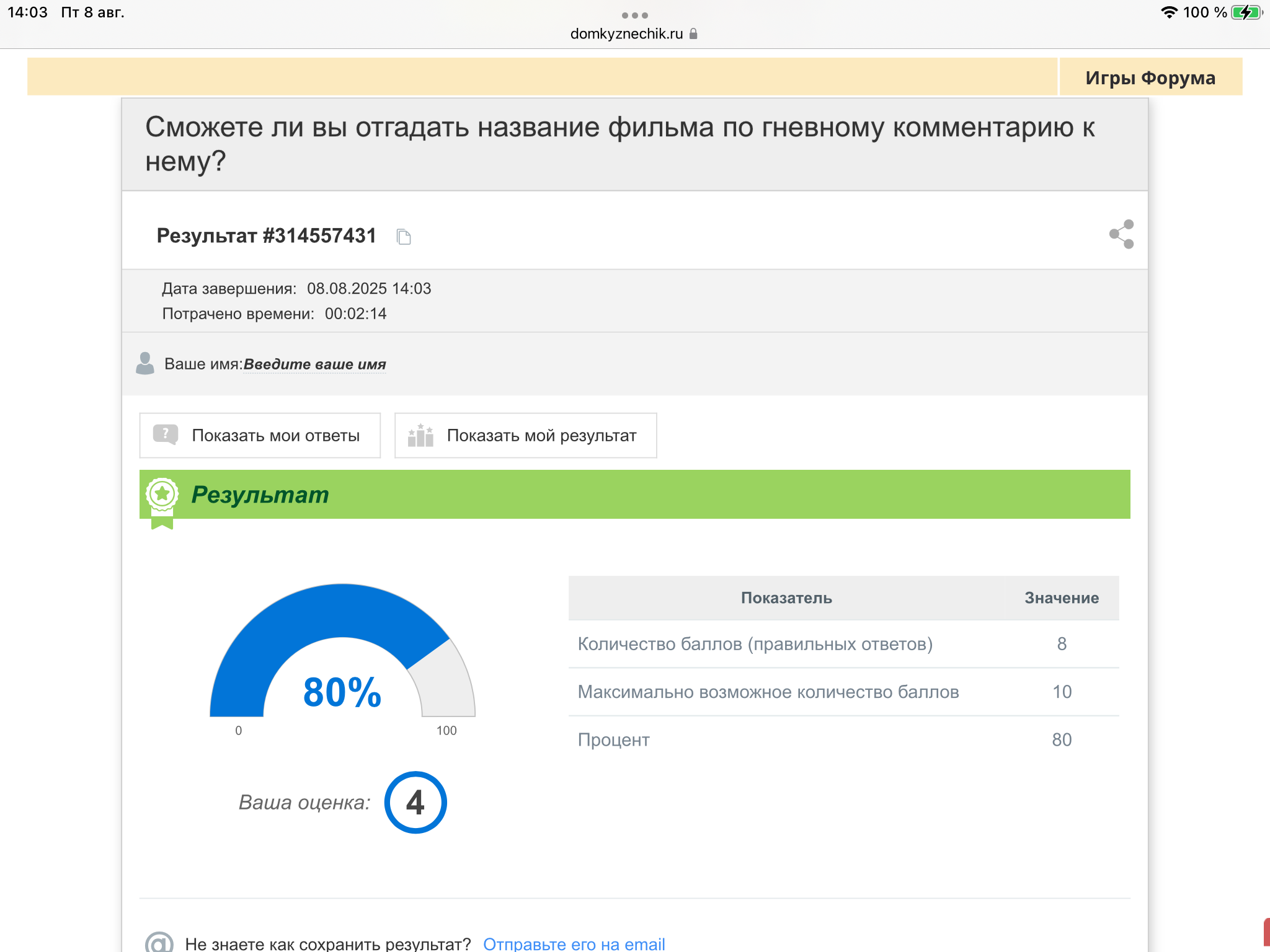The image size is (1270, 952).
Task: Click the Показатель column header
Action: point(786,597)
